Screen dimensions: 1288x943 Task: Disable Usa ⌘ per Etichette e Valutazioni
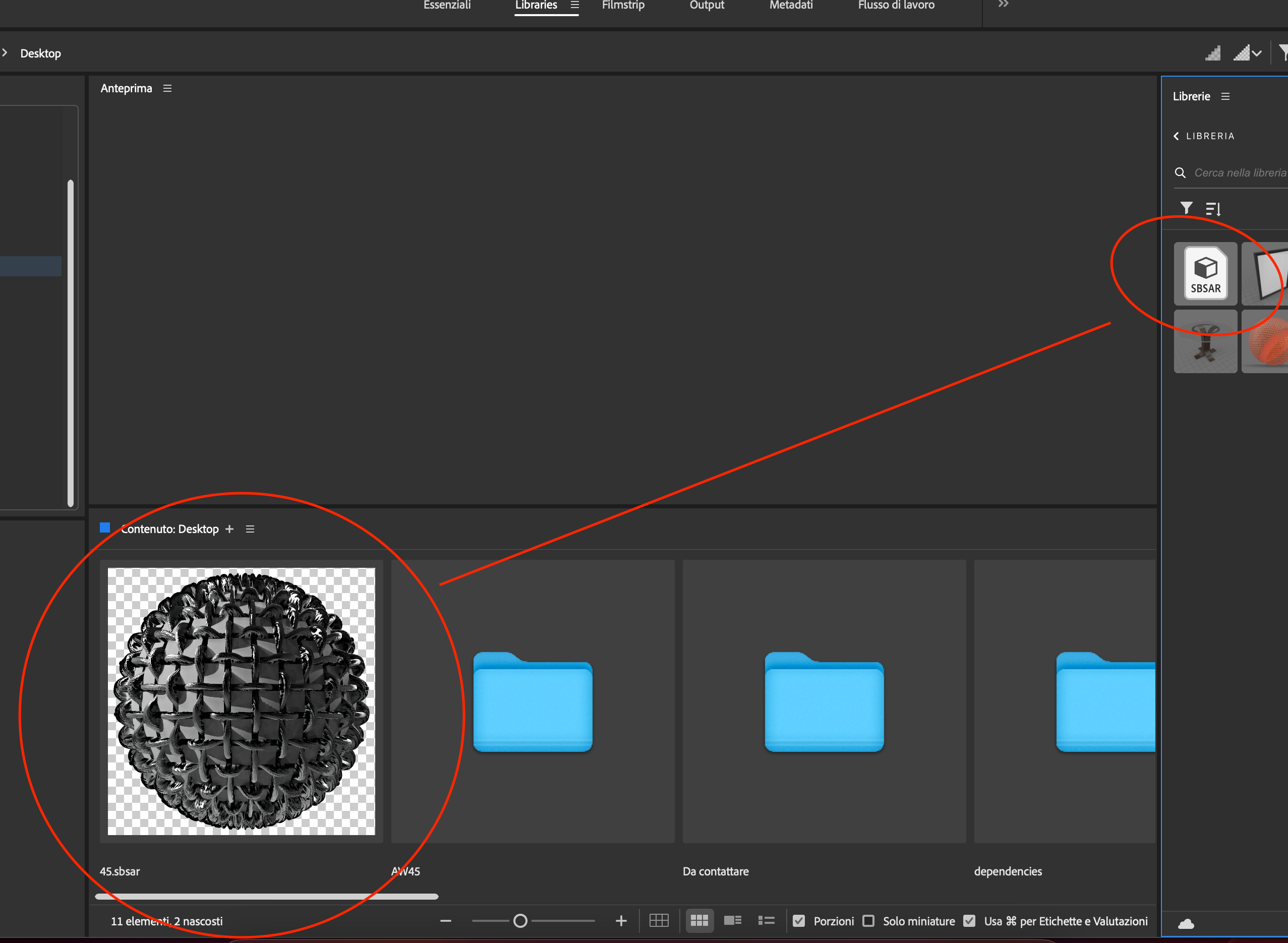970,920
